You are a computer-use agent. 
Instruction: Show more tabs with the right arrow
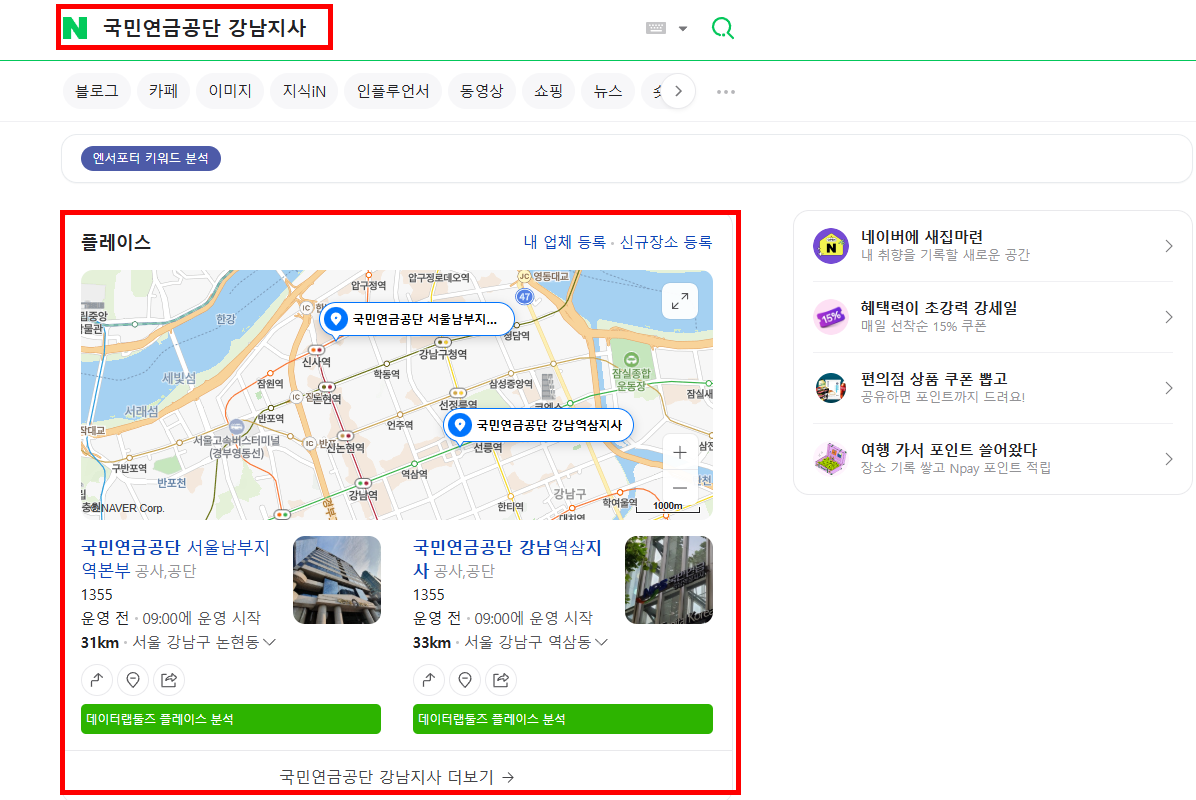[678, 92]
